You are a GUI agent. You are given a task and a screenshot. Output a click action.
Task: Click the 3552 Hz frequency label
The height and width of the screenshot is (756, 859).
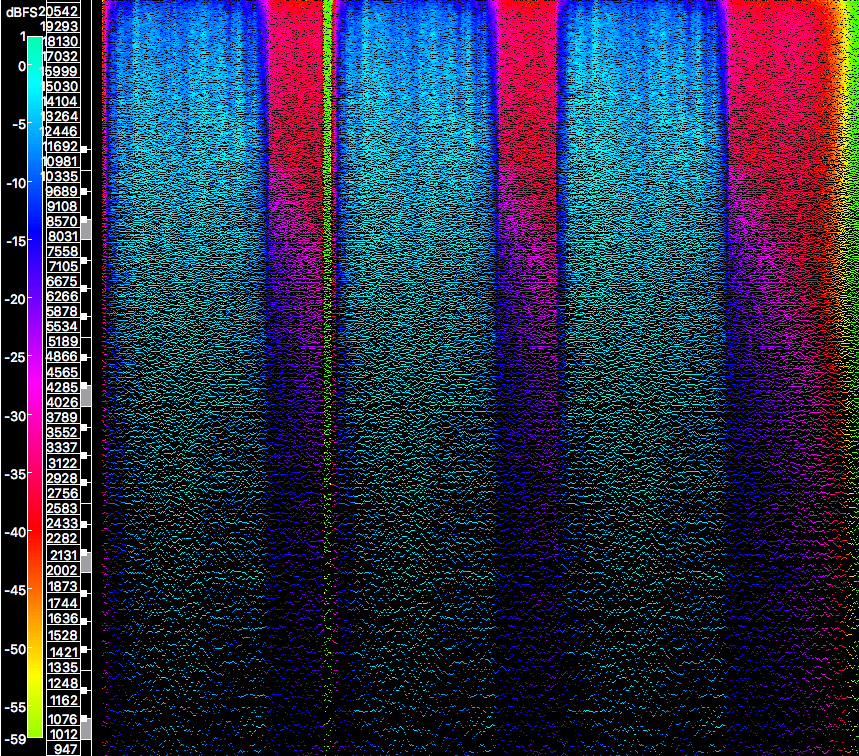(62, 432)
